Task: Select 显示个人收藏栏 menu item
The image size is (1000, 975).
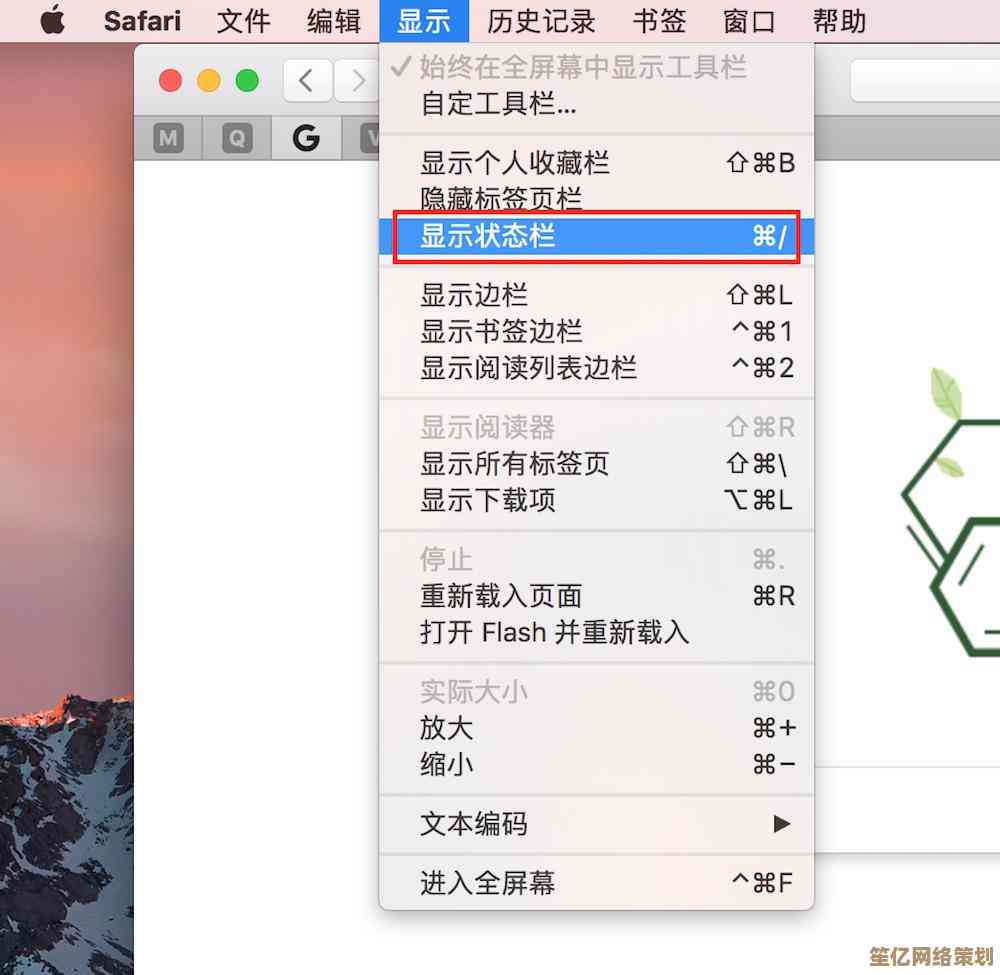Action: 596,163
